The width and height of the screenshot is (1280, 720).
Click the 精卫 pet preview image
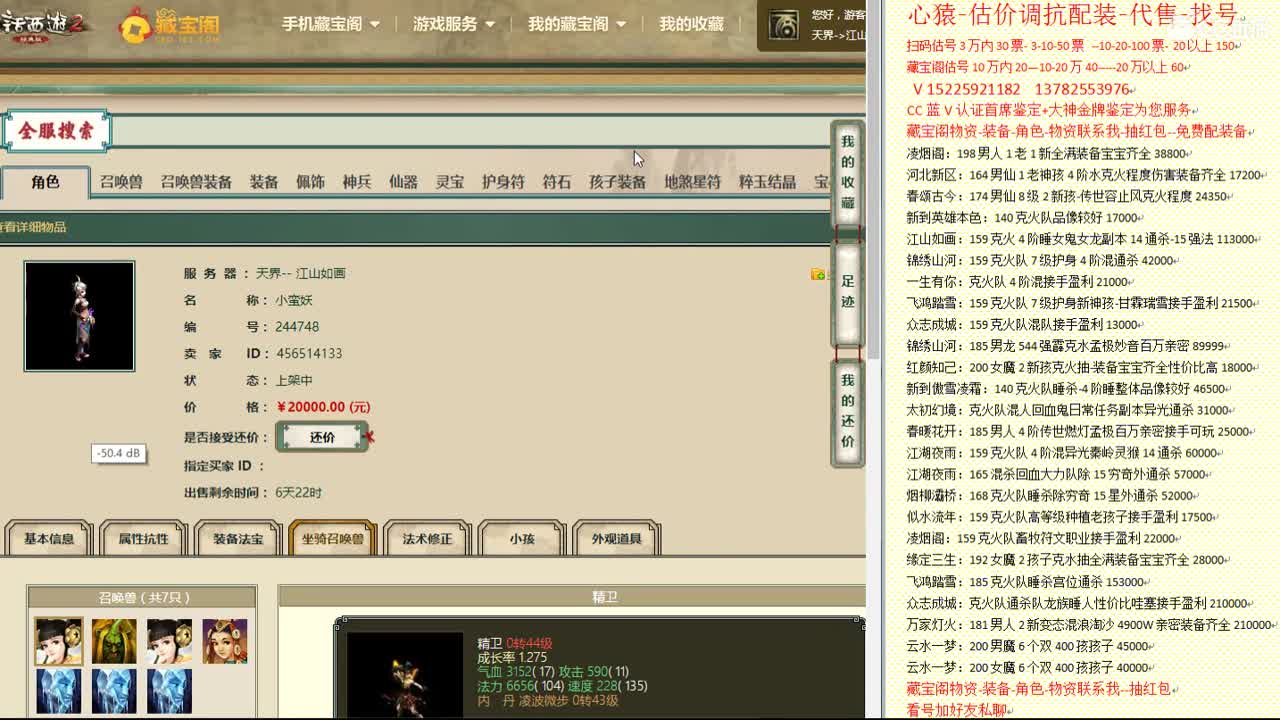[x=405, y=675]
